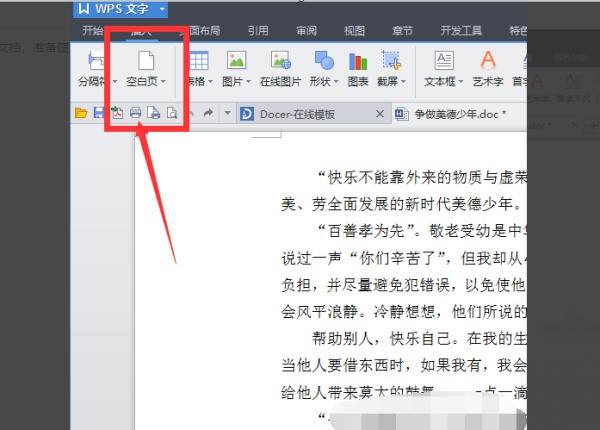Expand the 分隔符 page break dropdown
Viewport: 600px width, 430px height.
(x=115, y=82)
